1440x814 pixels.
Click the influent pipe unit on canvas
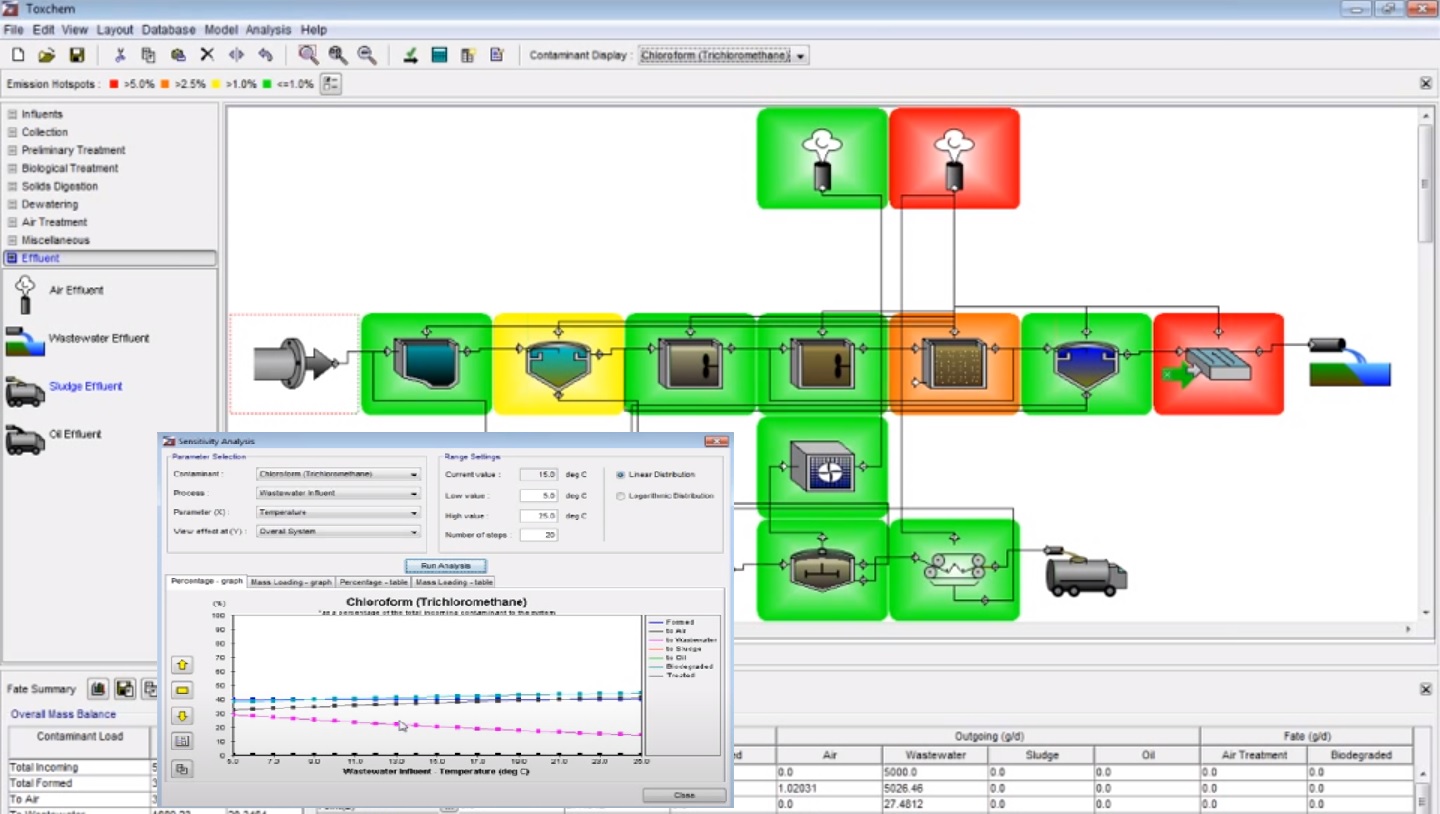297,363
